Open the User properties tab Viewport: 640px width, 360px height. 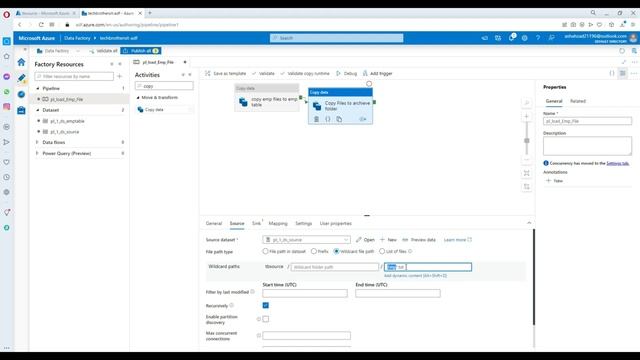point(336,224)
